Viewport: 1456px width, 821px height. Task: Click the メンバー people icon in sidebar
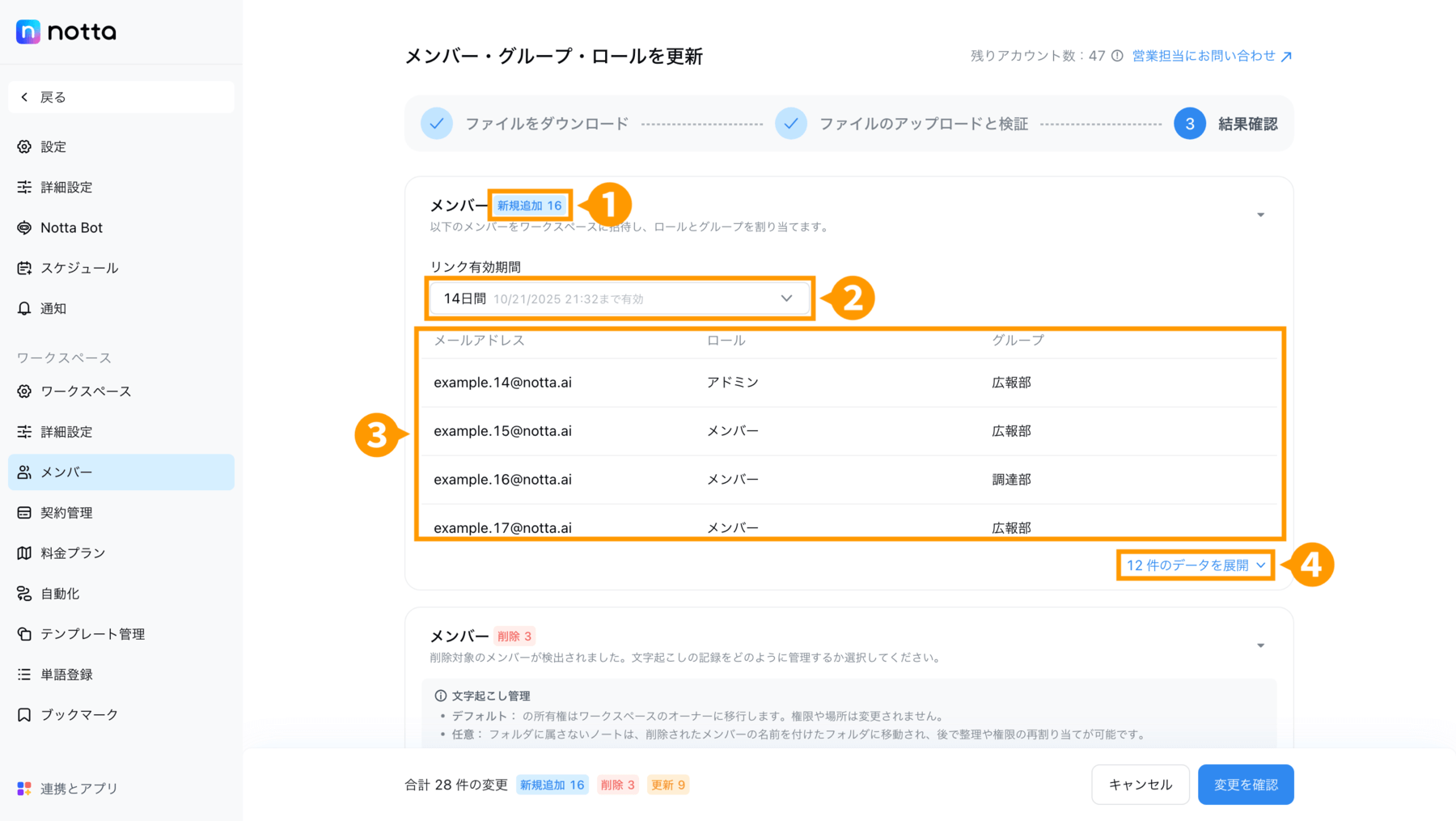coord(24,472)
